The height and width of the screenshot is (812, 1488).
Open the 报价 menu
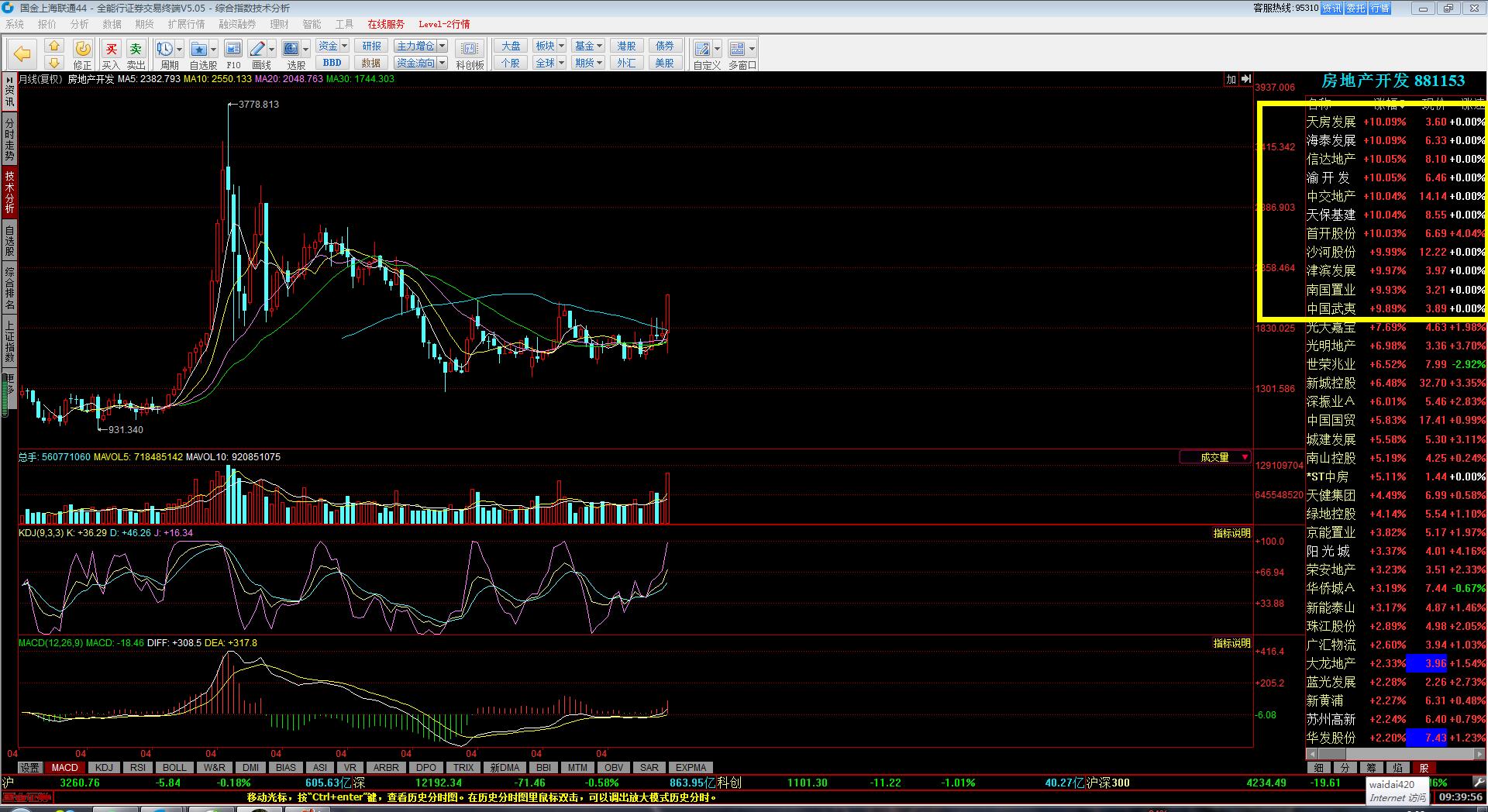pyautogui.click(x=47, y=24)
